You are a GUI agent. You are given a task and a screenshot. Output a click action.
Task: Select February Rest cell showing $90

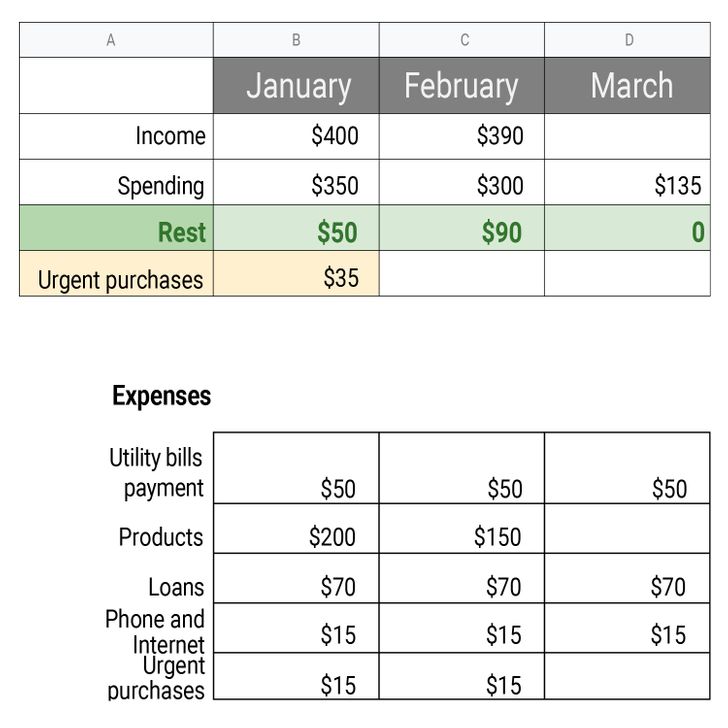(x=462, y=228)
